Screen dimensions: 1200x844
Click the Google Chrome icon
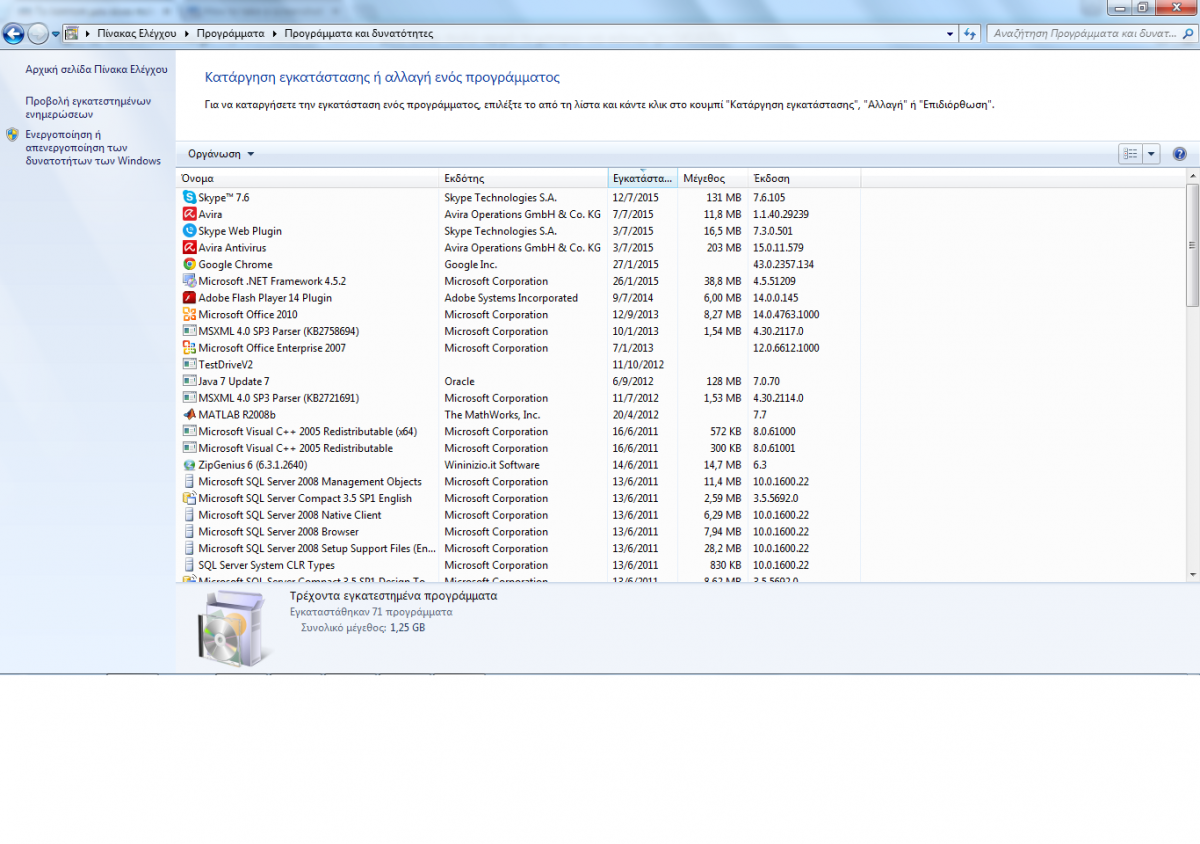coord(189,264)
